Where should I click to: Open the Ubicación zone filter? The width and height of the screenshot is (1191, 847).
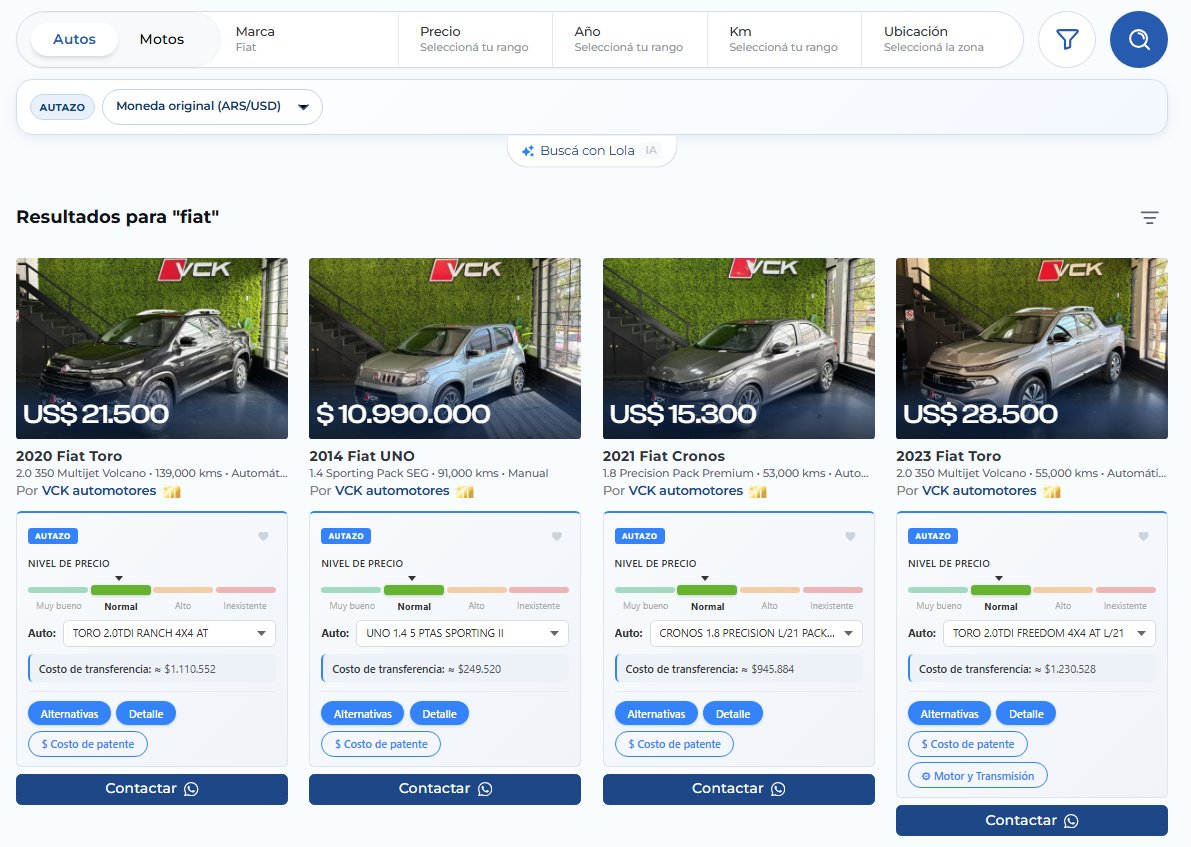942,40
